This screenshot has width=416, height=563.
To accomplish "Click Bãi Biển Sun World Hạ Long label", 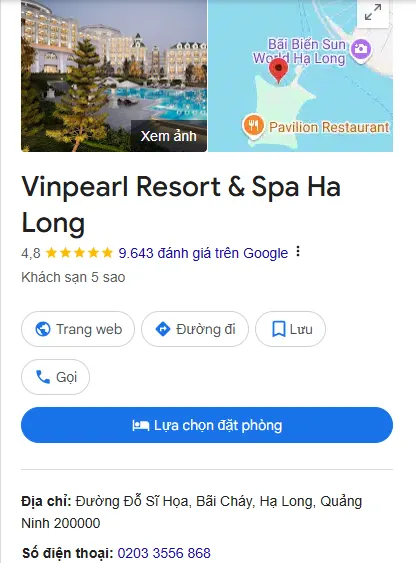I will (299, 51).
